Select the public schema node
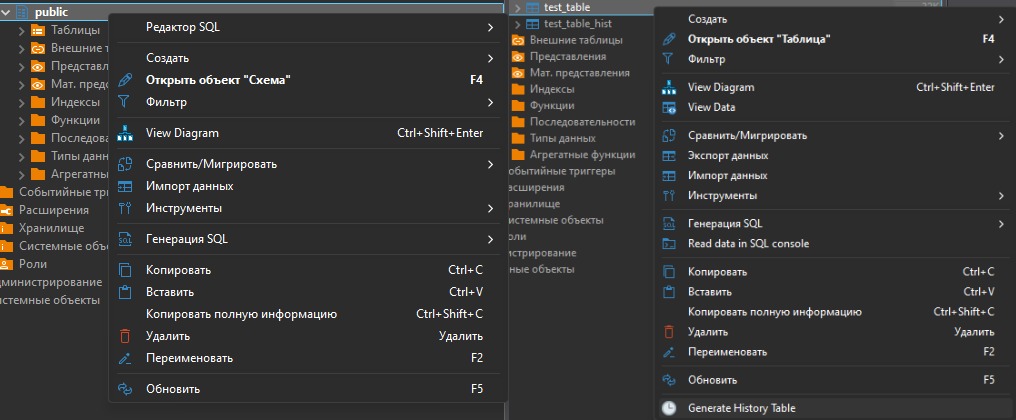The height and width of the screenshot is (420, 1016). pyautogui.click(x=50, y=11)
